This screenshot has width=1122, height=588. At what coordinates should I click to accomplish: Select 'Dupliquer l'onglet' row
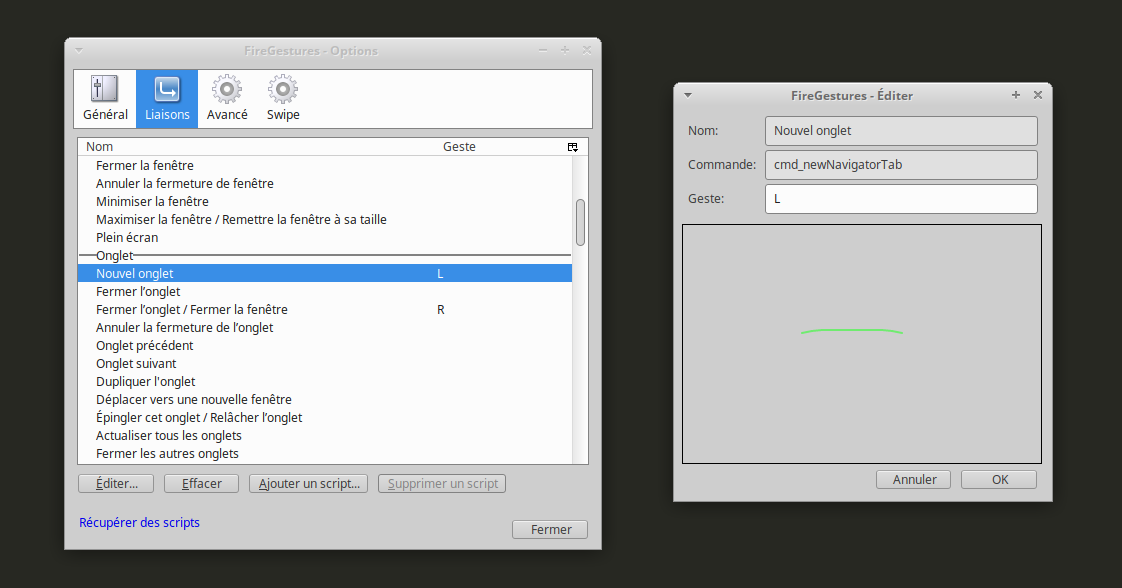tap(325, 381)
